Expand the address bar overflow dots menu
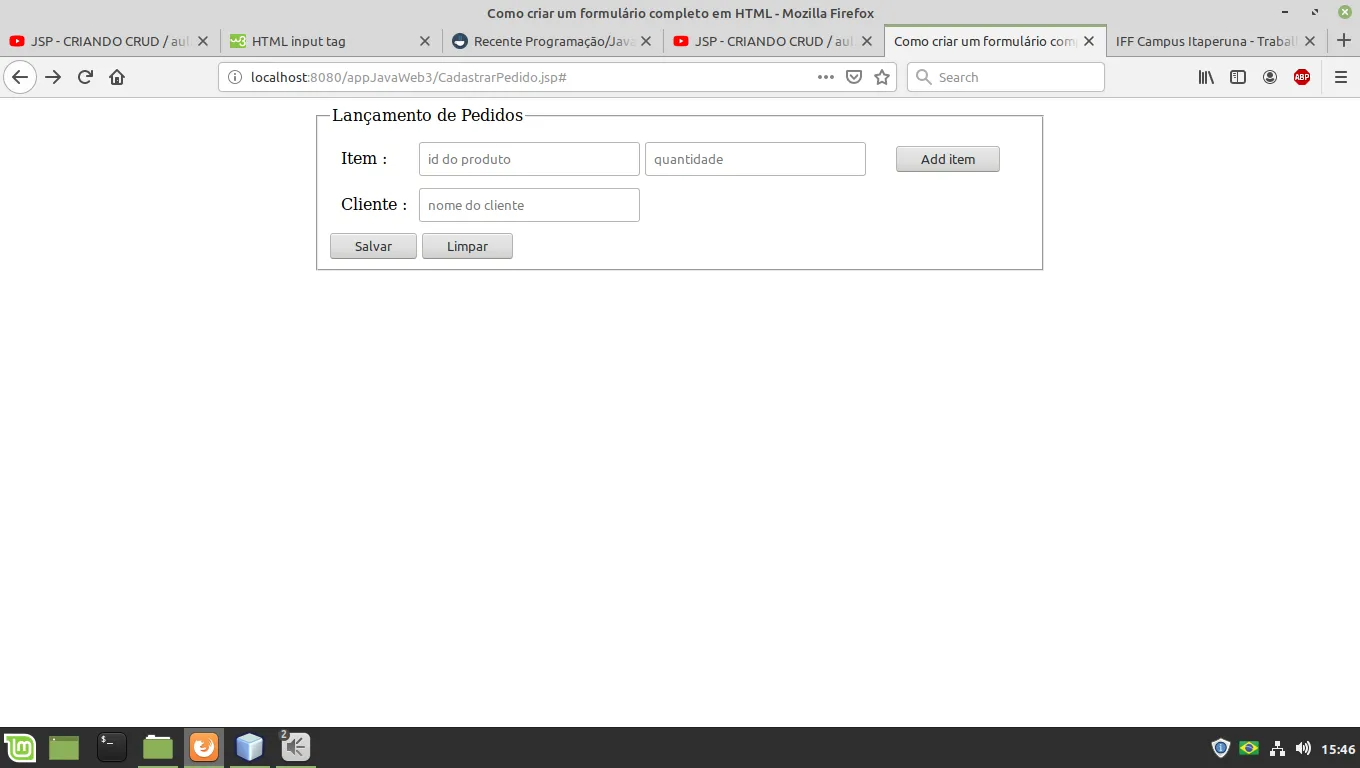1360x768 pixels. [825, 77]
